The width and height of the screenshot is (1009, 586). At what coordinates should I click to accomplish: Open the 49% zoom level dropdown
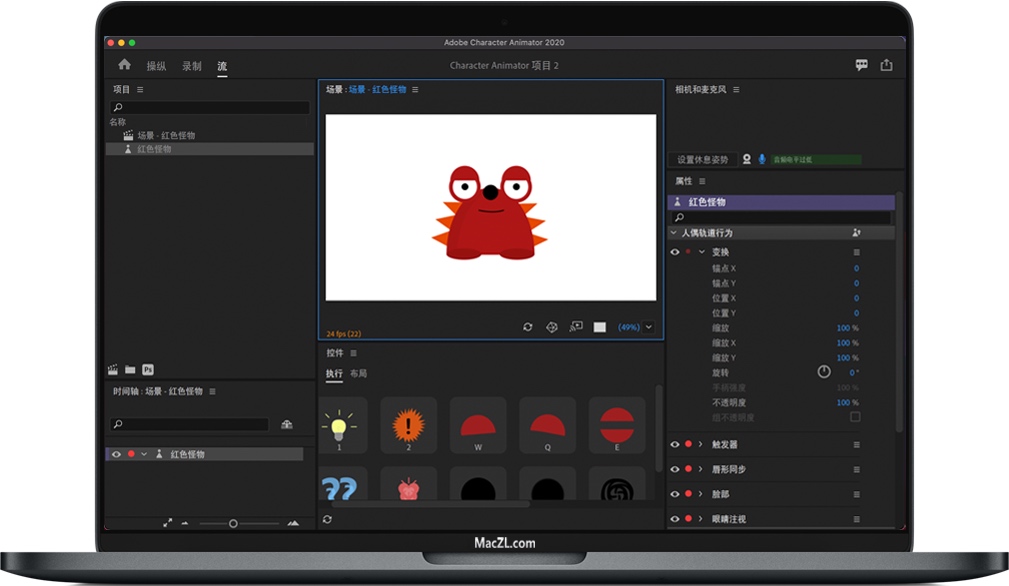click(x=648, y=327)
